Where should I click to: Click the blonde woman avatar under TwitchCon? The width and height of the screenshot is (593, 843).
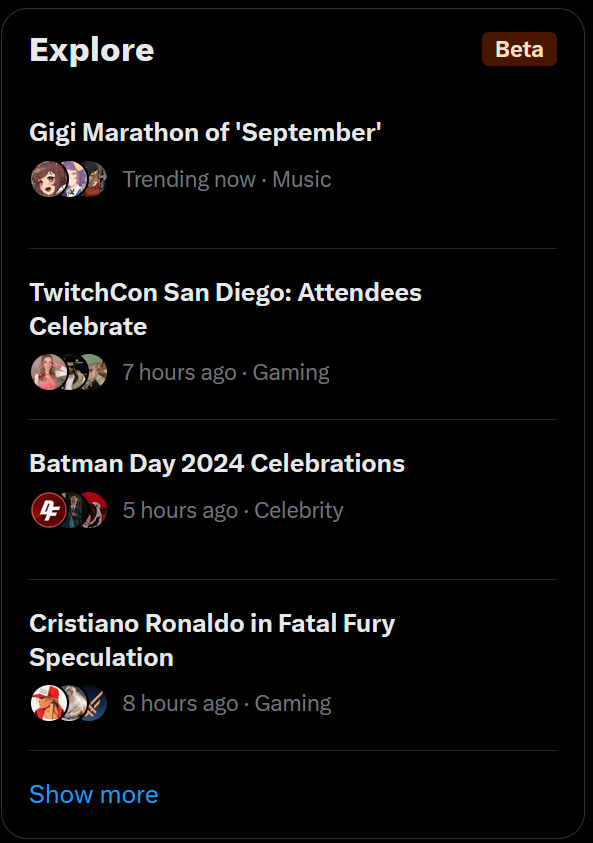coord(49,372)
